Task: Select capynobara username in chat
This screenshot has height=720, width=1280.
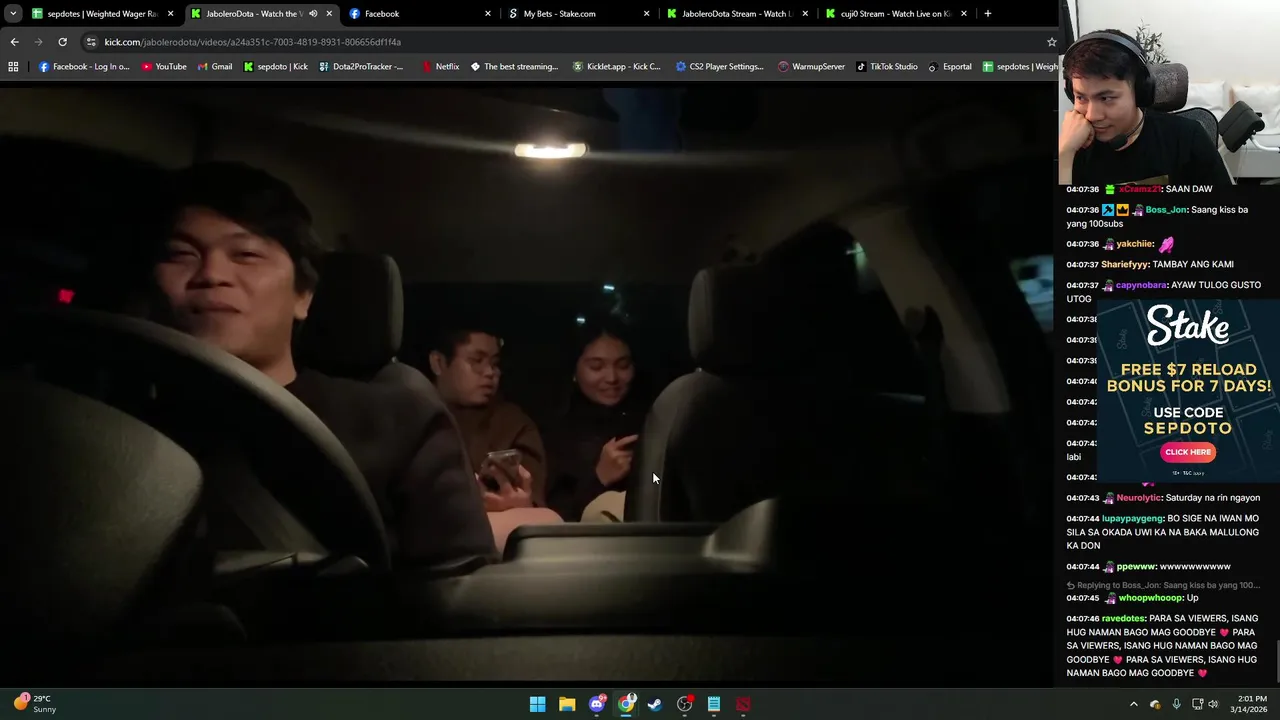Action: click(1141, 285)
